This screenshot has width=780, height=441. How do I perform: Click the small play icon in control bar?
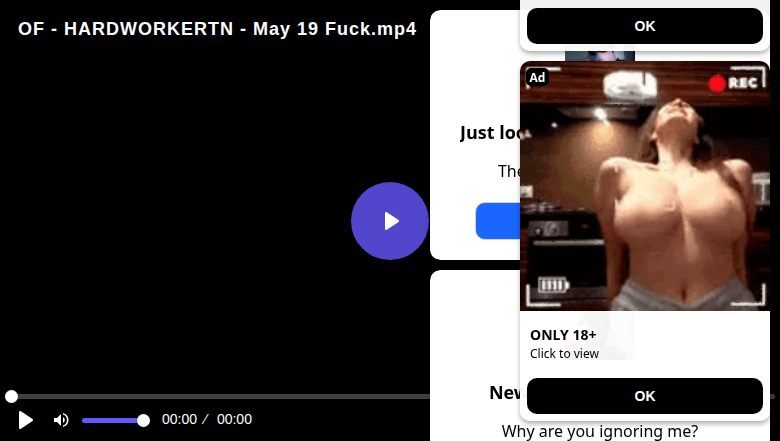tap(25, 420)
